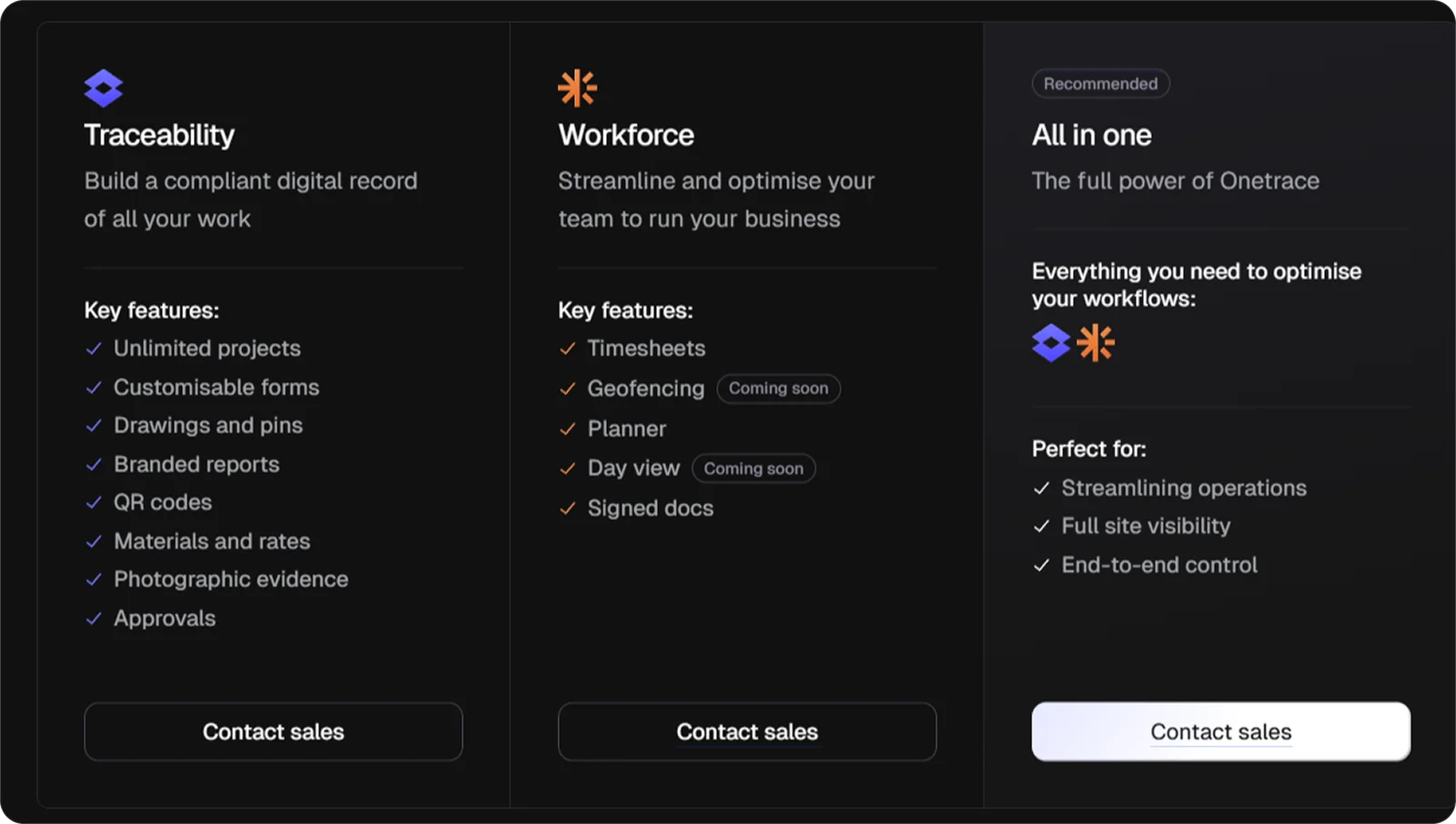Click the Traceability icon under optimise your workflows

(1051, 343)
